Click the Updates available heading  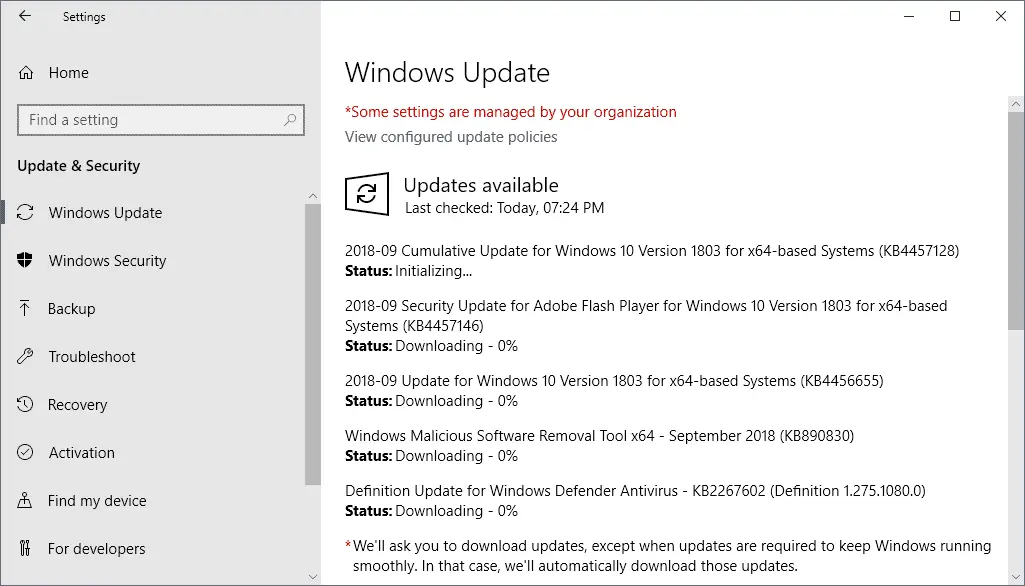481,185
